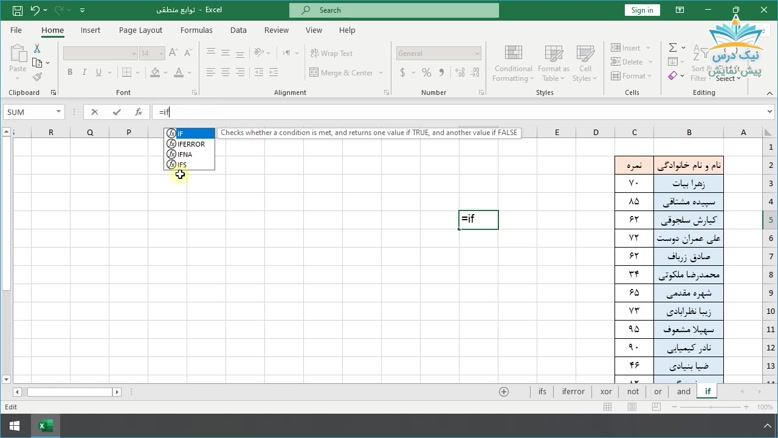
Task: Click the Save icon in title bar
Action: [17, 10]
